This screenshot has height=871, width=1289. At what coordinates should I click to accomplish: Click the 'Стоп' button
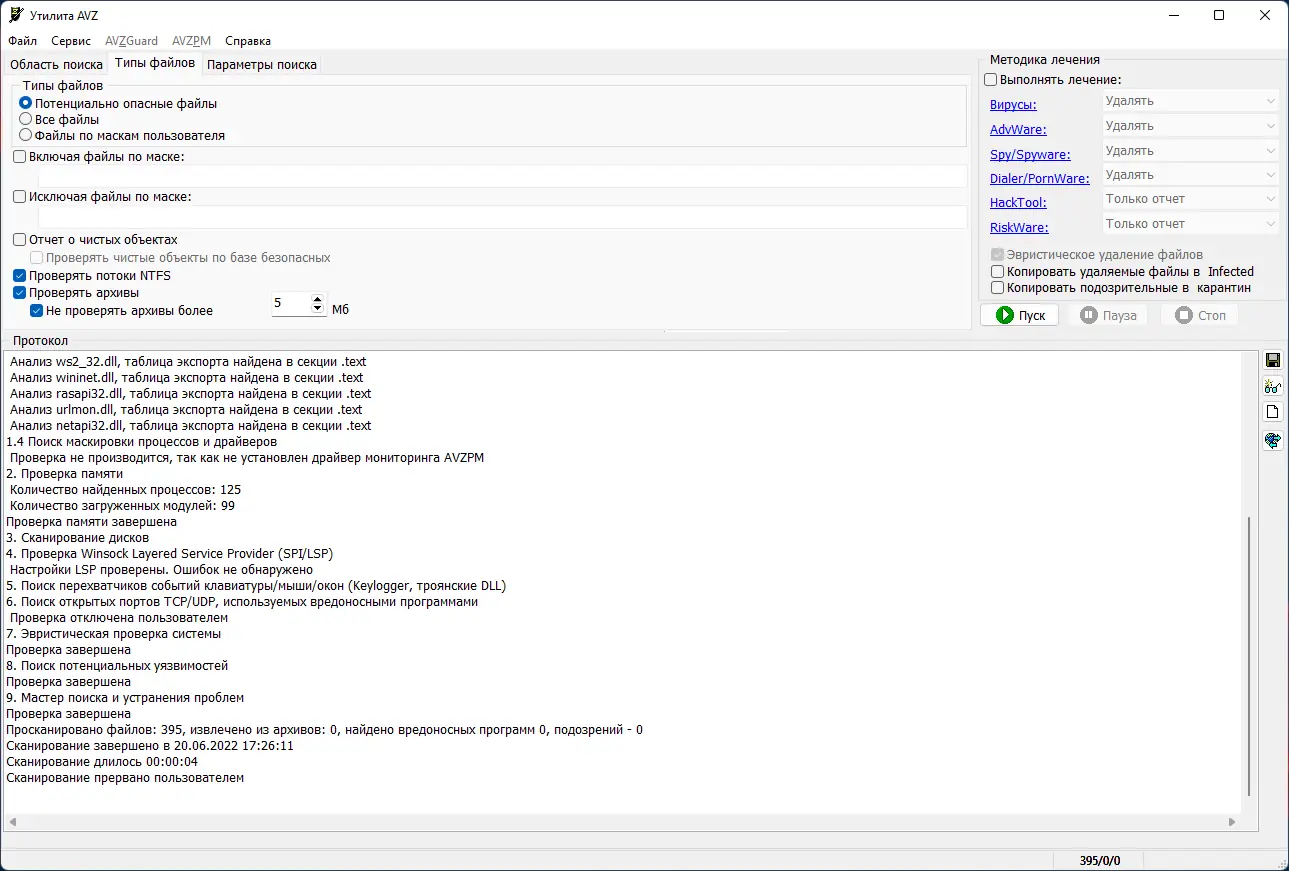[x=1199, y=315]
